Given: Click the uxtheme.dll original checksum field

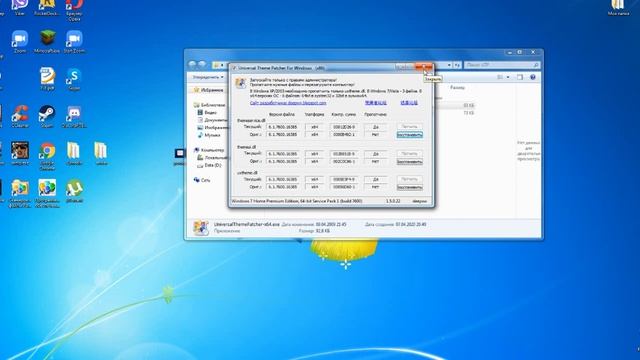Looking at the screenshot, I should pyautogui.click(x=344, y=187).
